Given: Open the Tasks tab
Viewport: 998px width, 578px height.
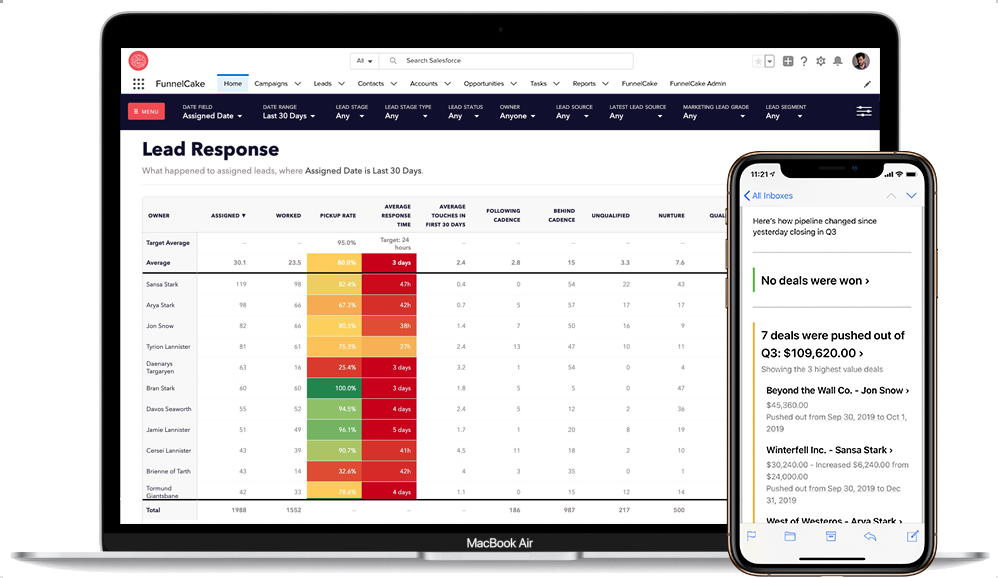Looking at the screenshot, I should coord(538,83).
